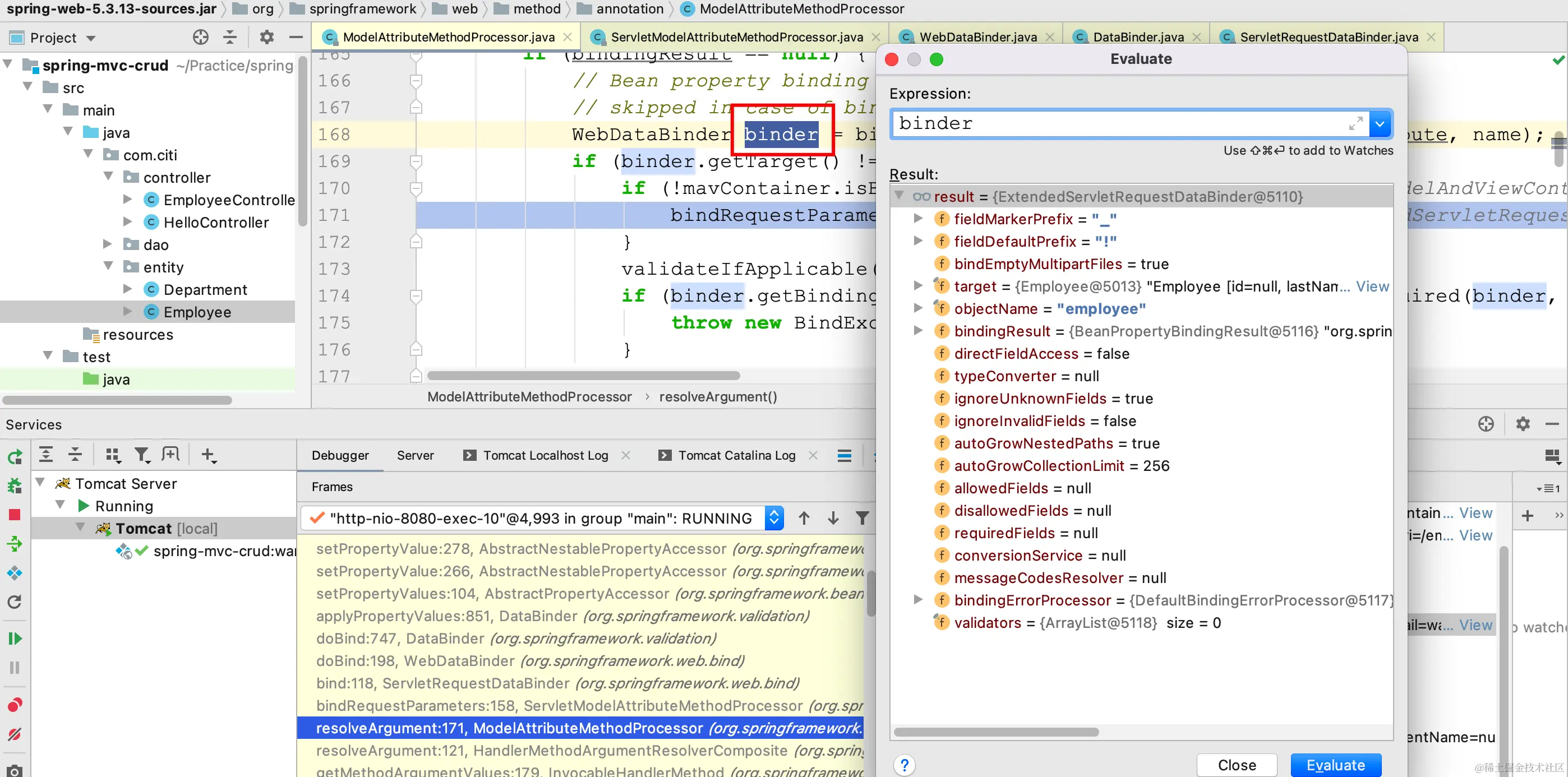Collapse the controller package in the project tree
The height and width of the screenshot is (777, 1568).
(108, 177)
